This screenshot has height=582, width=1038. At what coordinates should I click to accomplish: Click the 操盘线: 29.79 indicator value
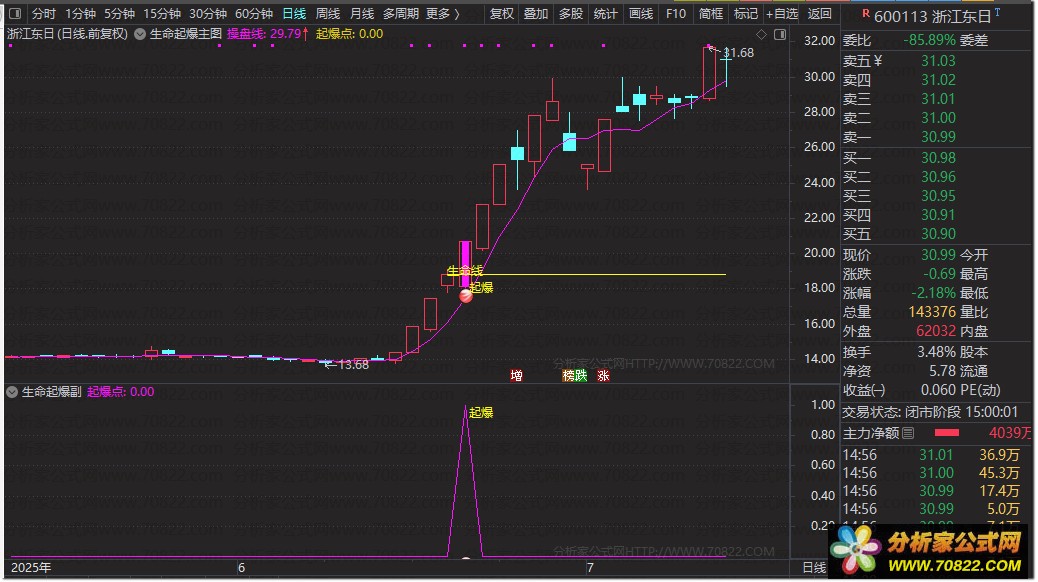267,34
